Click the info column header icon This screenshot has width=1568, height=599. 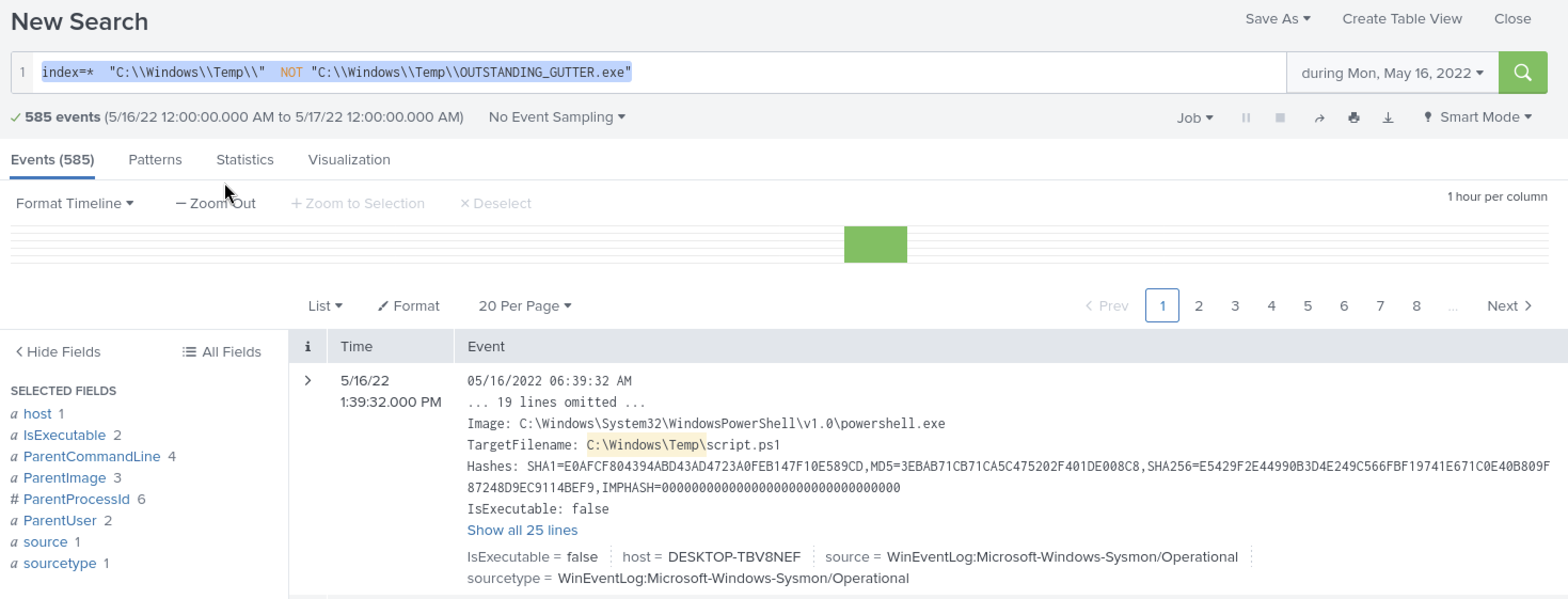click(x=308, y=346)
